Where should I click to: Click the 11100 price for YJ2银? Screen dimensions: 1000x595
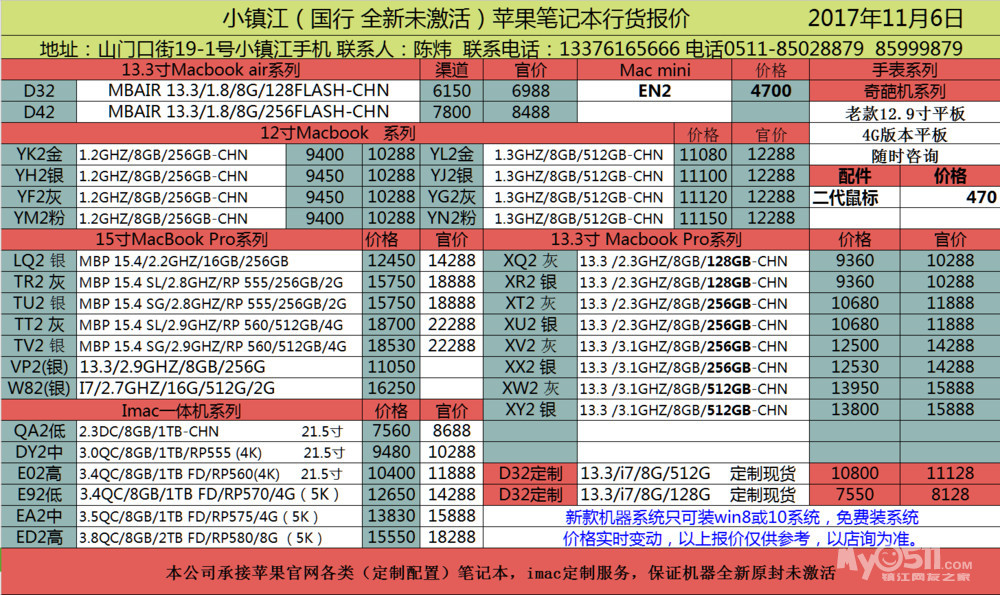click(703, 175)
